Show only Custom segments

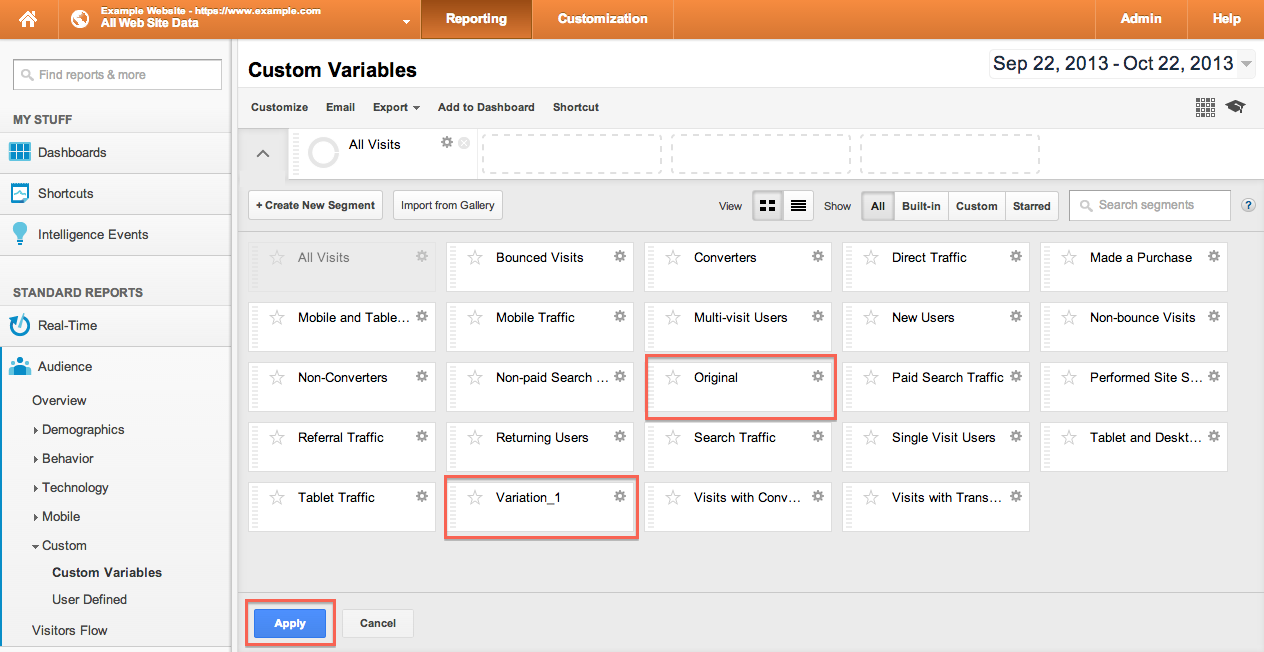(976, 206)
